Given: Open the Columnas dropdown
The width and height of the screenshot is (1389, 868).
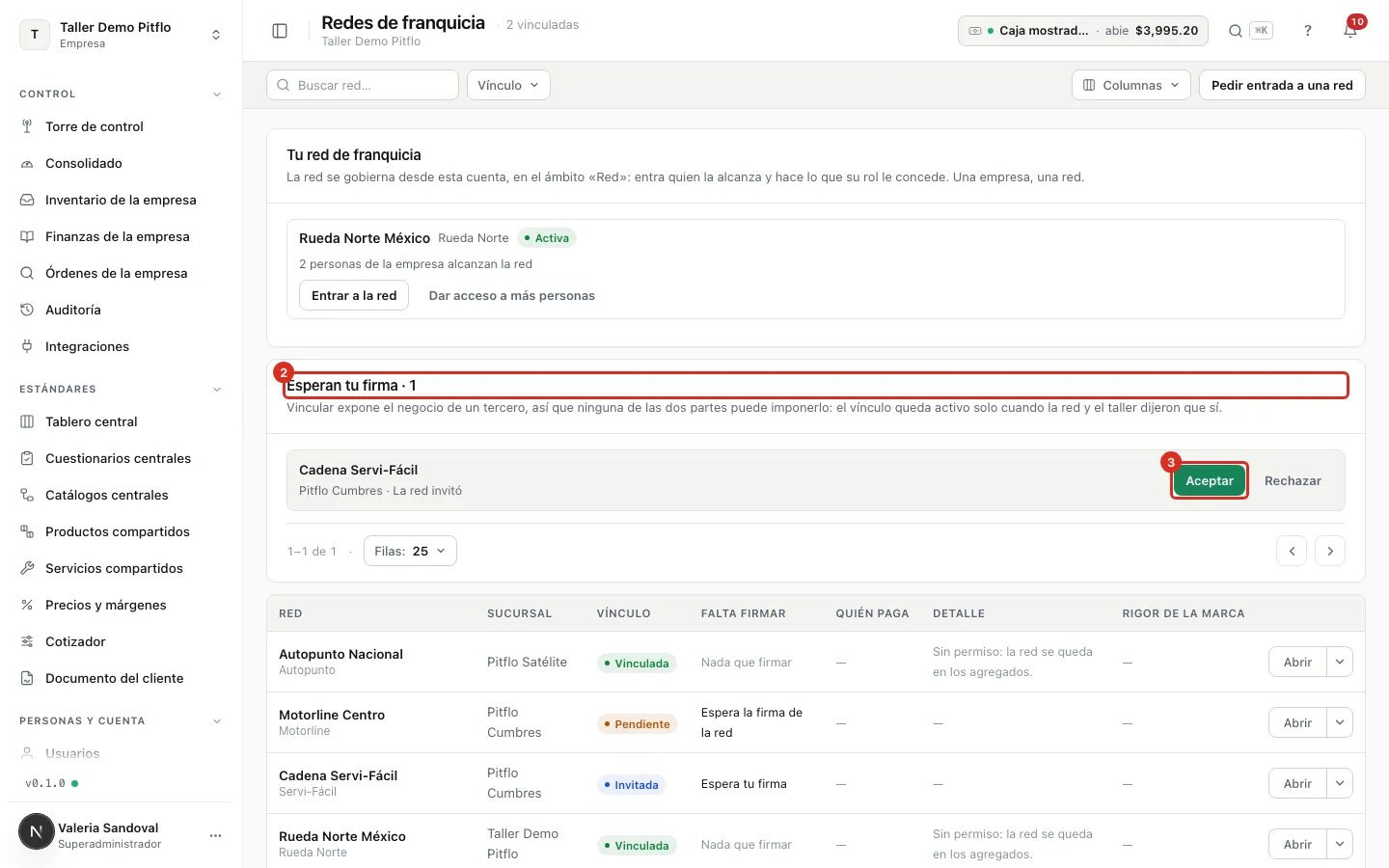Looking at the screenshot, I should point(1130,85).
